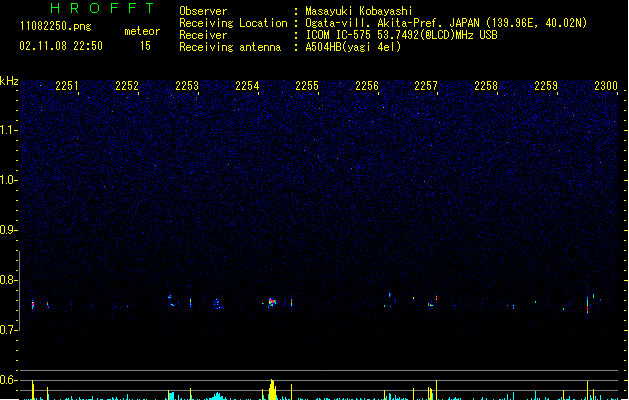Click the 2258 time marker
Viewport: 629px width, 400px height.
click(486, 86)
